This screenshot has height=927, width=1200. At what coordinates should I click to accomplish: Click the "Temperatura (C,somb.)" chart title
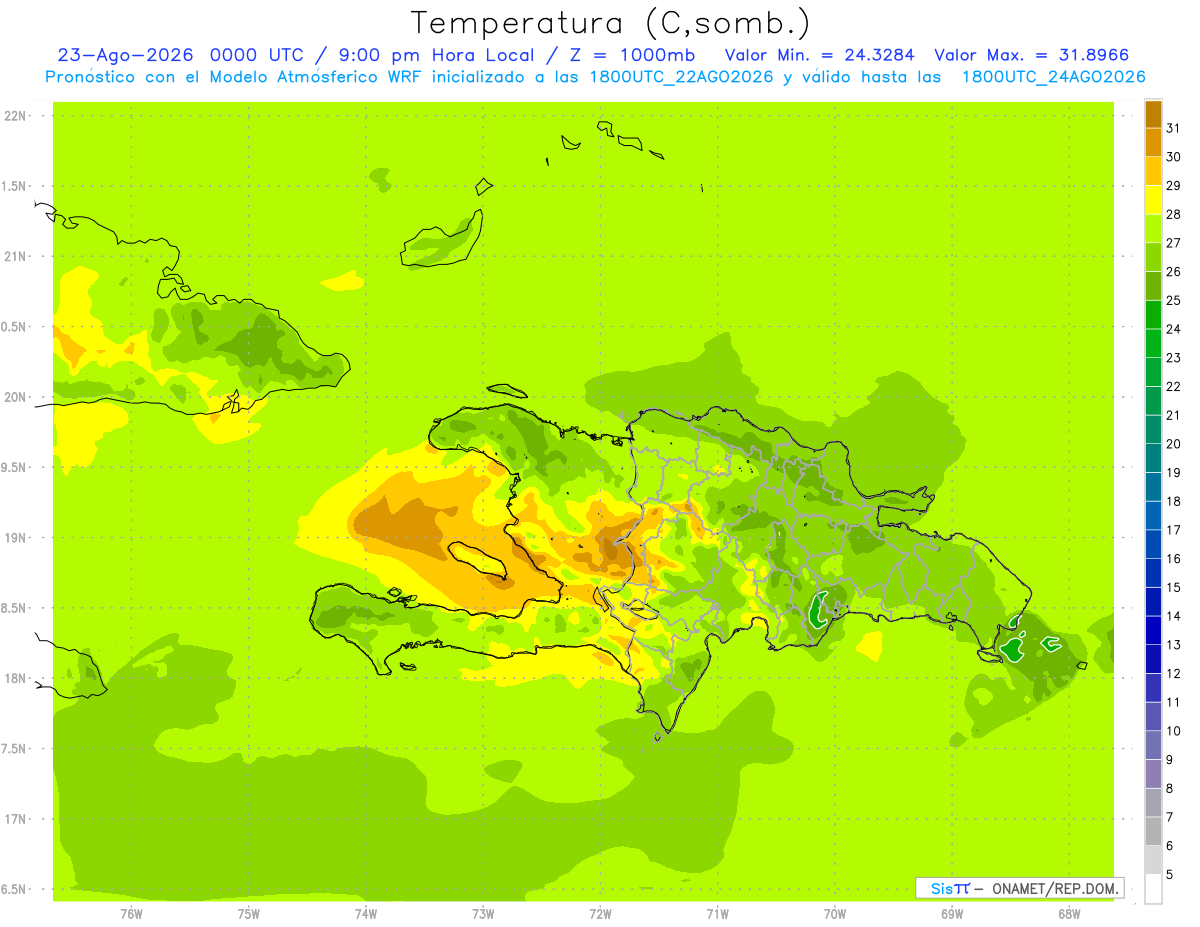click(609, 23)
